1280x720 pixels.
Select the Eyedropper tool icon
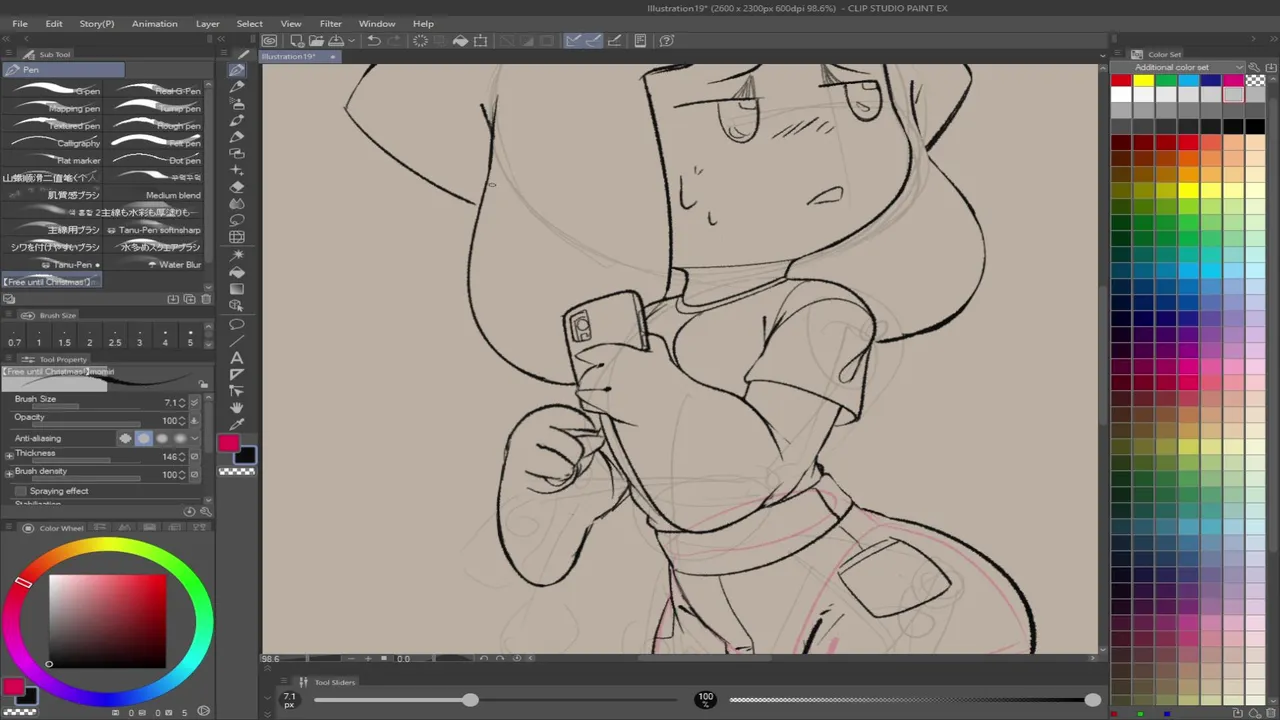tap(237, 425)
